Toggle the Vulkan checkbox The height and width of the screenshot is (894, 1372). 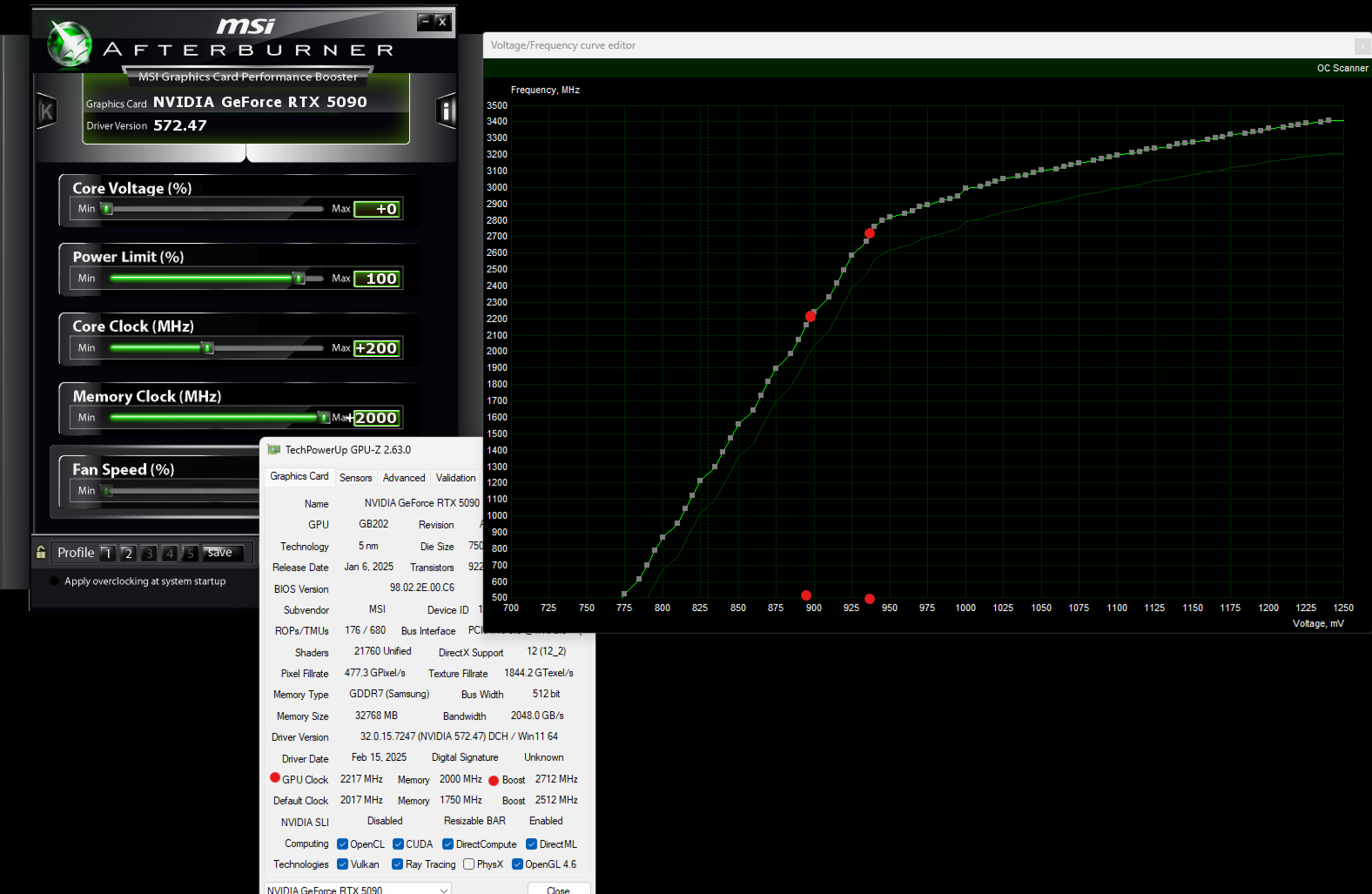[x=343, y=864]
